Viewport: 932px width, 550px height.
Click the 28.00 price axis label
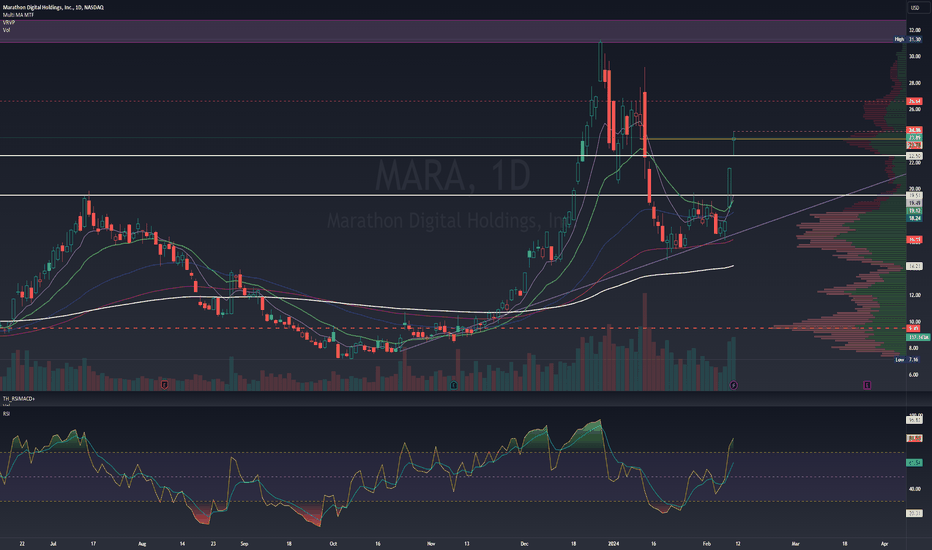pyautogui.click(x=914, y=83)
